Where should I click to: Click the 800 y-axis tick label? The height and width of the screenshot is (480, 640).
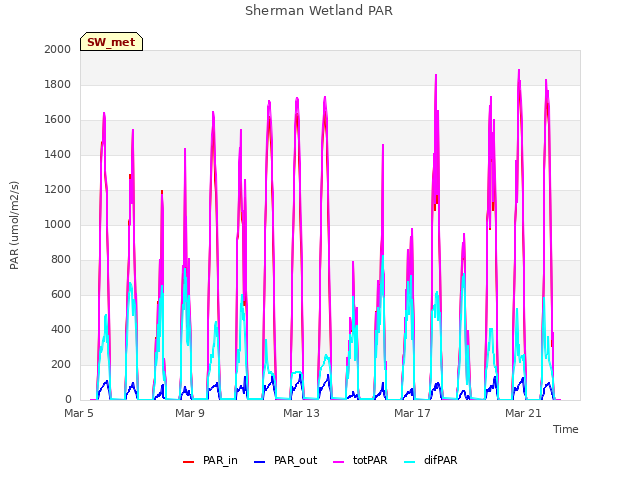coord(61,260)
